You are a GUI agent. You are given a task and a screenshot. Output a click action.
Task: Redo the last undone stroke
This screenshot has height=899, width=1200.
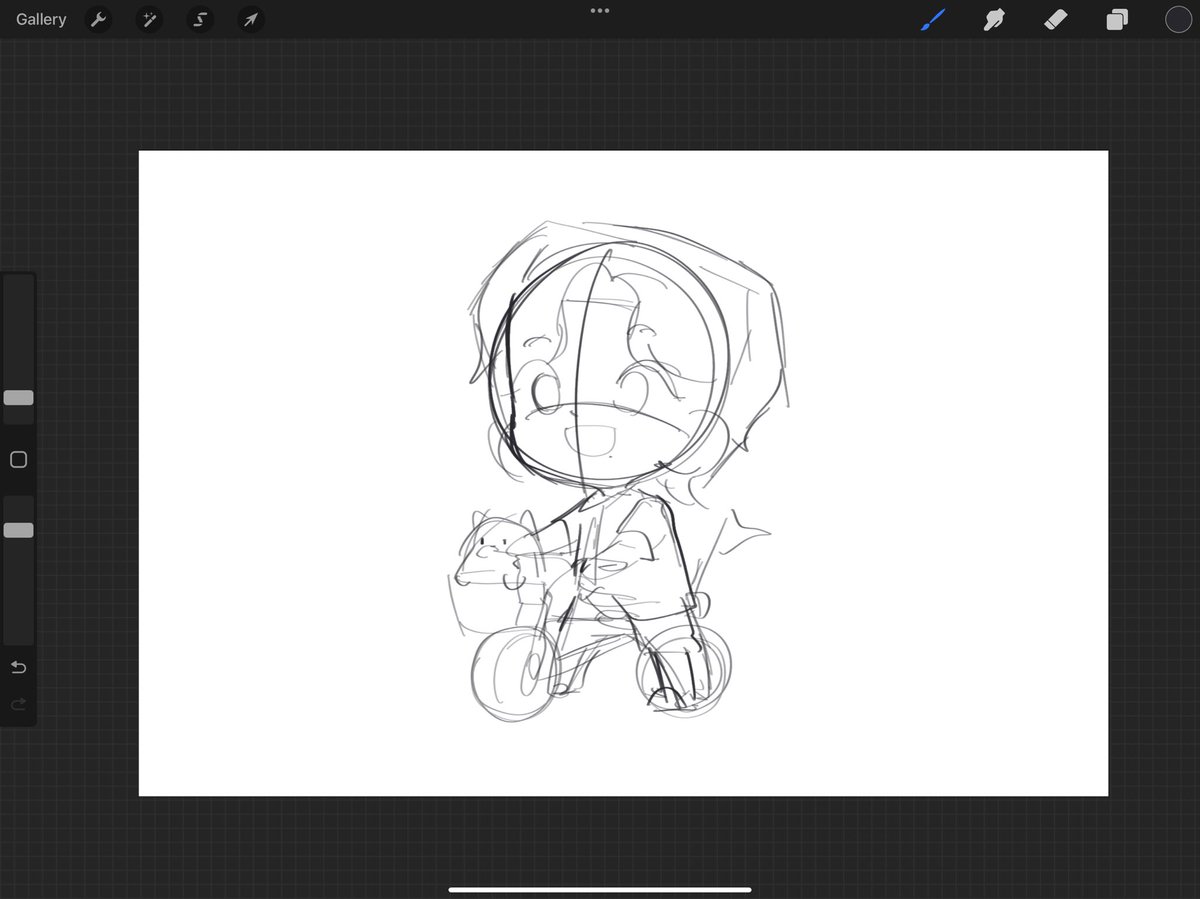tap(18, 705)
